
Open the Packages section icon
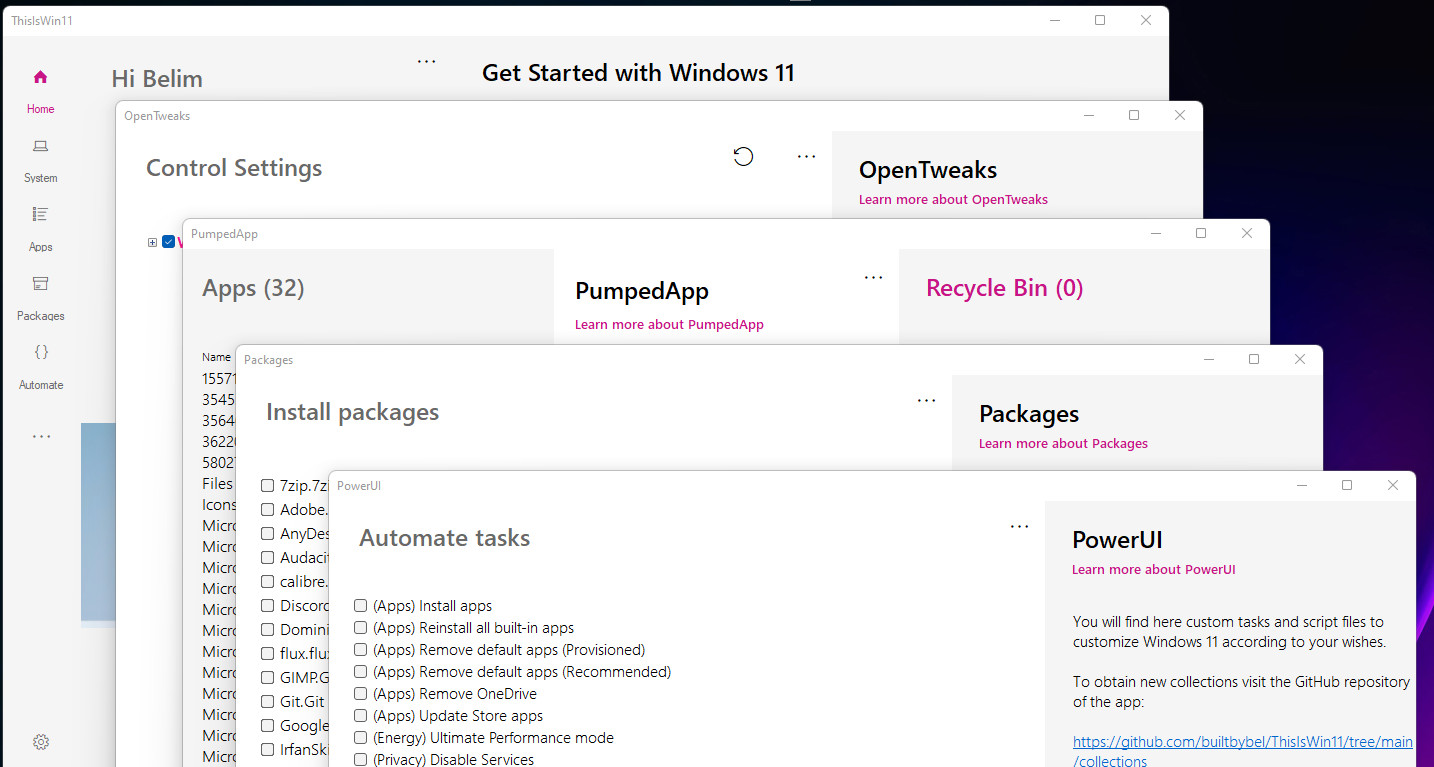pyautogui.click(x=40, y=283)
